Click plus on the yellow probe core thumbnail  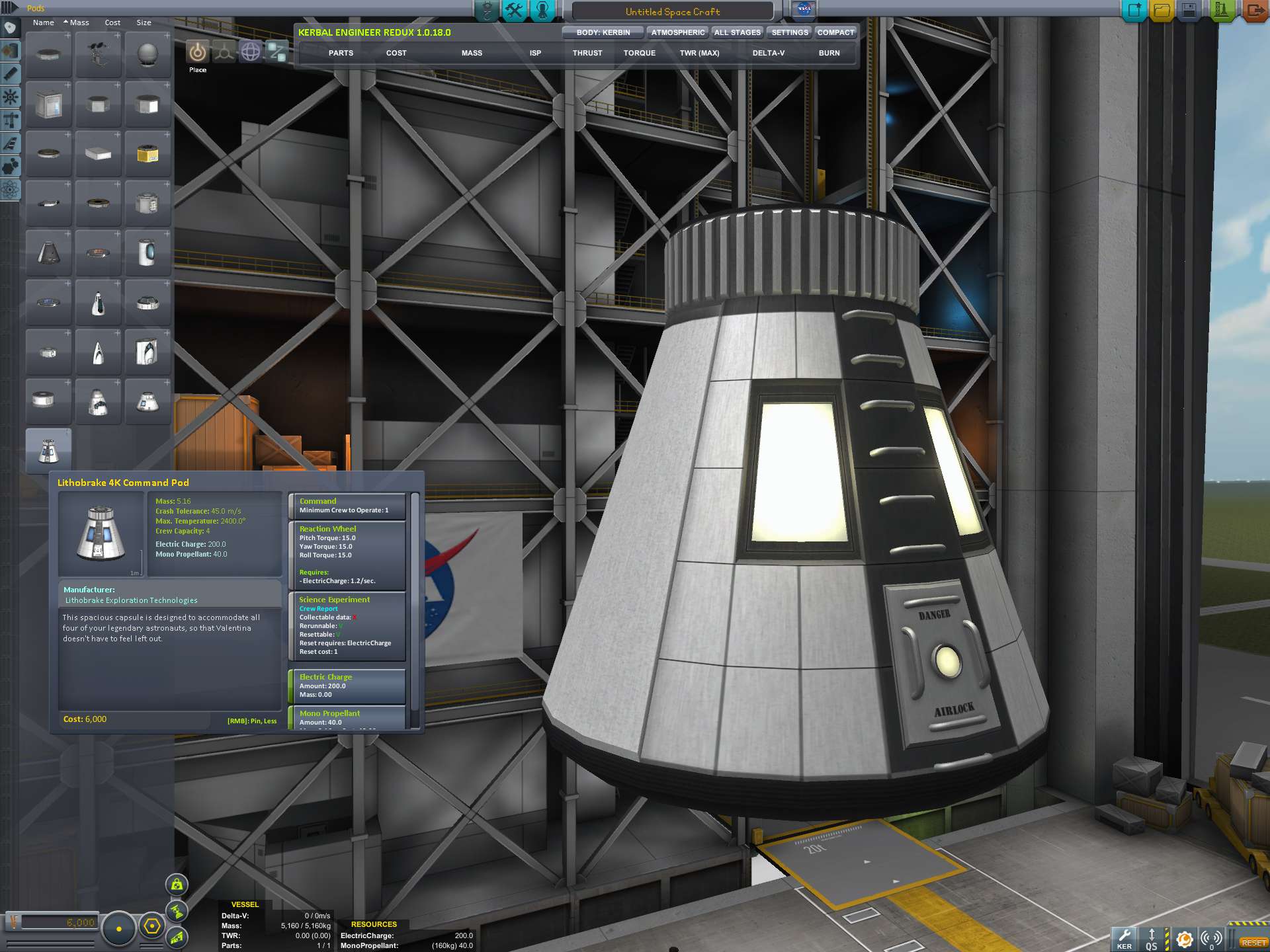pyautogui.click(x=167, y=134)
